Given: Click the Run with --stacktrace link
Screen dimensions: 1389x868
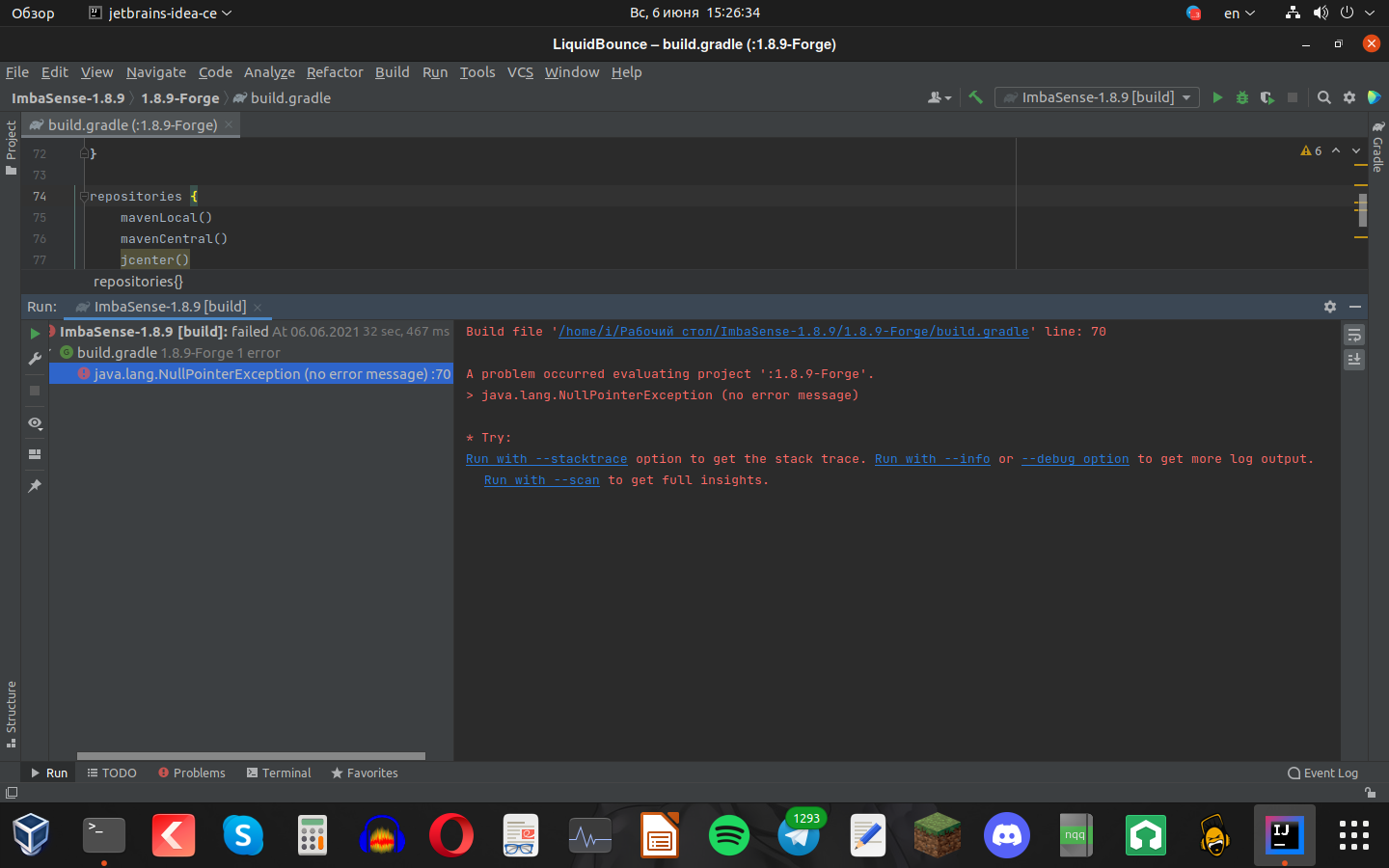Looking at the screenshot, I should [546, 459].
